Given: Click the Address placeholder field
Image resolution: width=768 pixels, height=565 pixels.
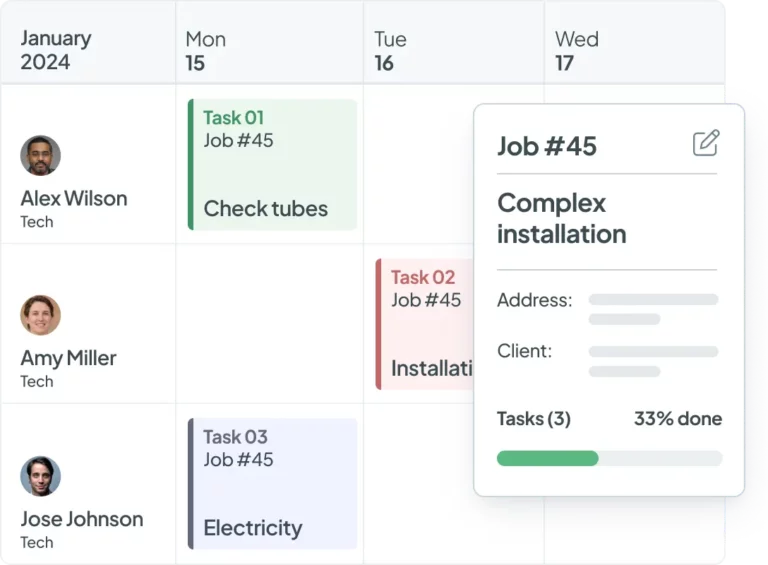Looking at the screenshot, I should click(652, 308).
